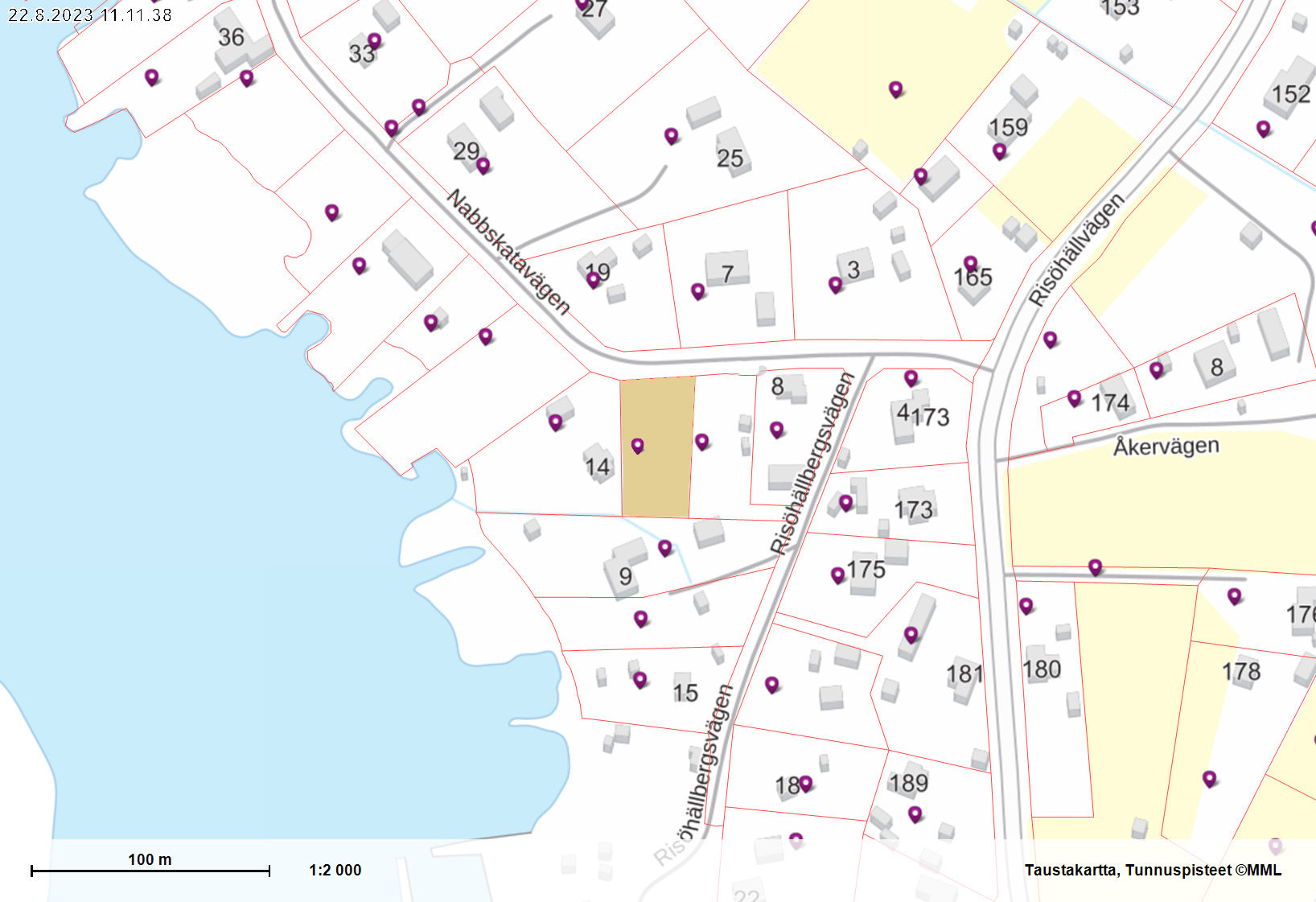Click the Åkervägen street label

pyautogui.click(x=1166, y=446)
